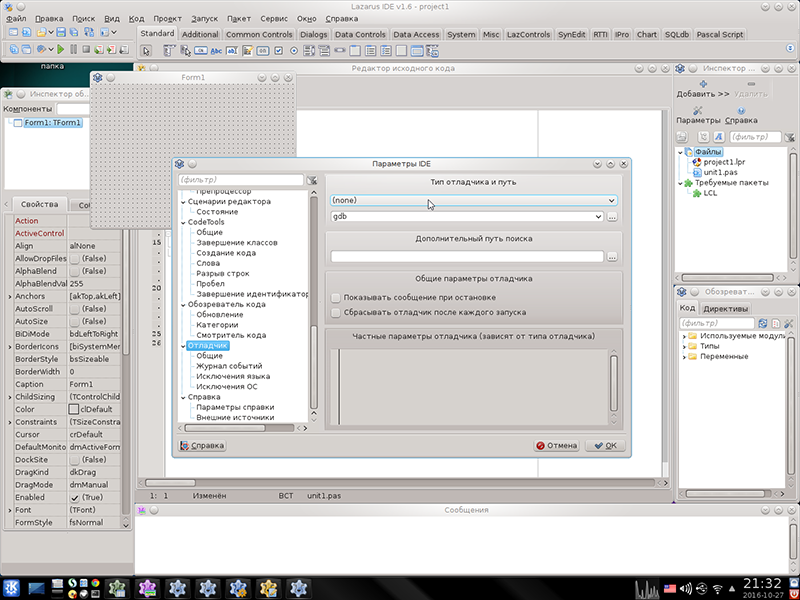This screenshot has width=800, height=600.
Task: Click the View Units list icon
Action: (14, 49)
